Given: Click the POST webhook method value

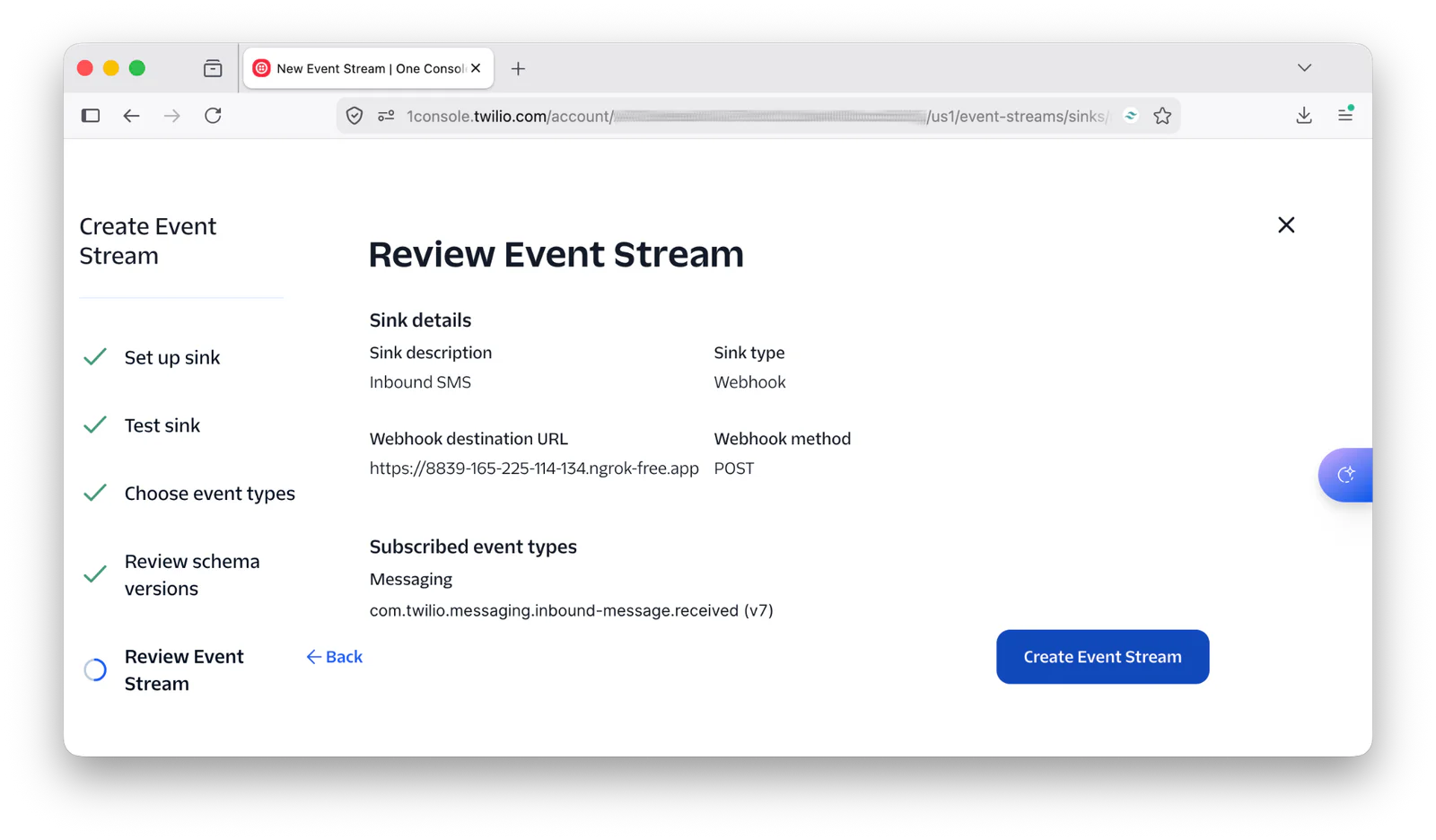Looking at the screenshot, I should point(734,468).
